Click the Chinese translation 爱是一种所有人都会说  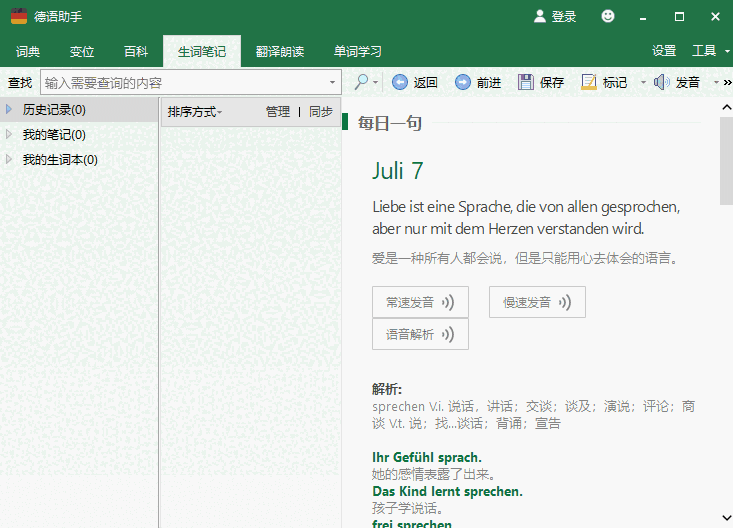pyautogui.click(x=525, y=258)
